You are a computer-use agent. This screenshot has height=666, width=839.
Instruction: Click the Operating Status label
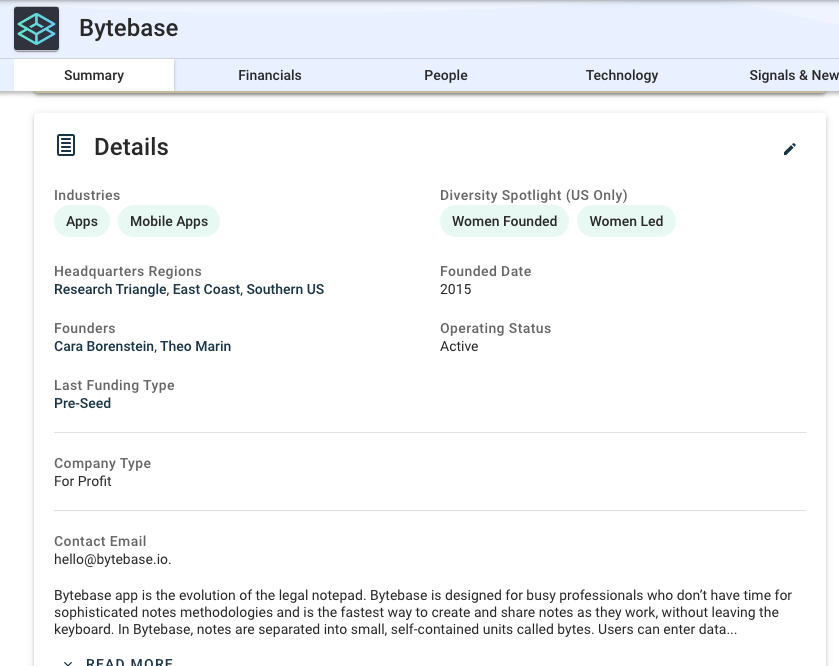tap(495, 328)
